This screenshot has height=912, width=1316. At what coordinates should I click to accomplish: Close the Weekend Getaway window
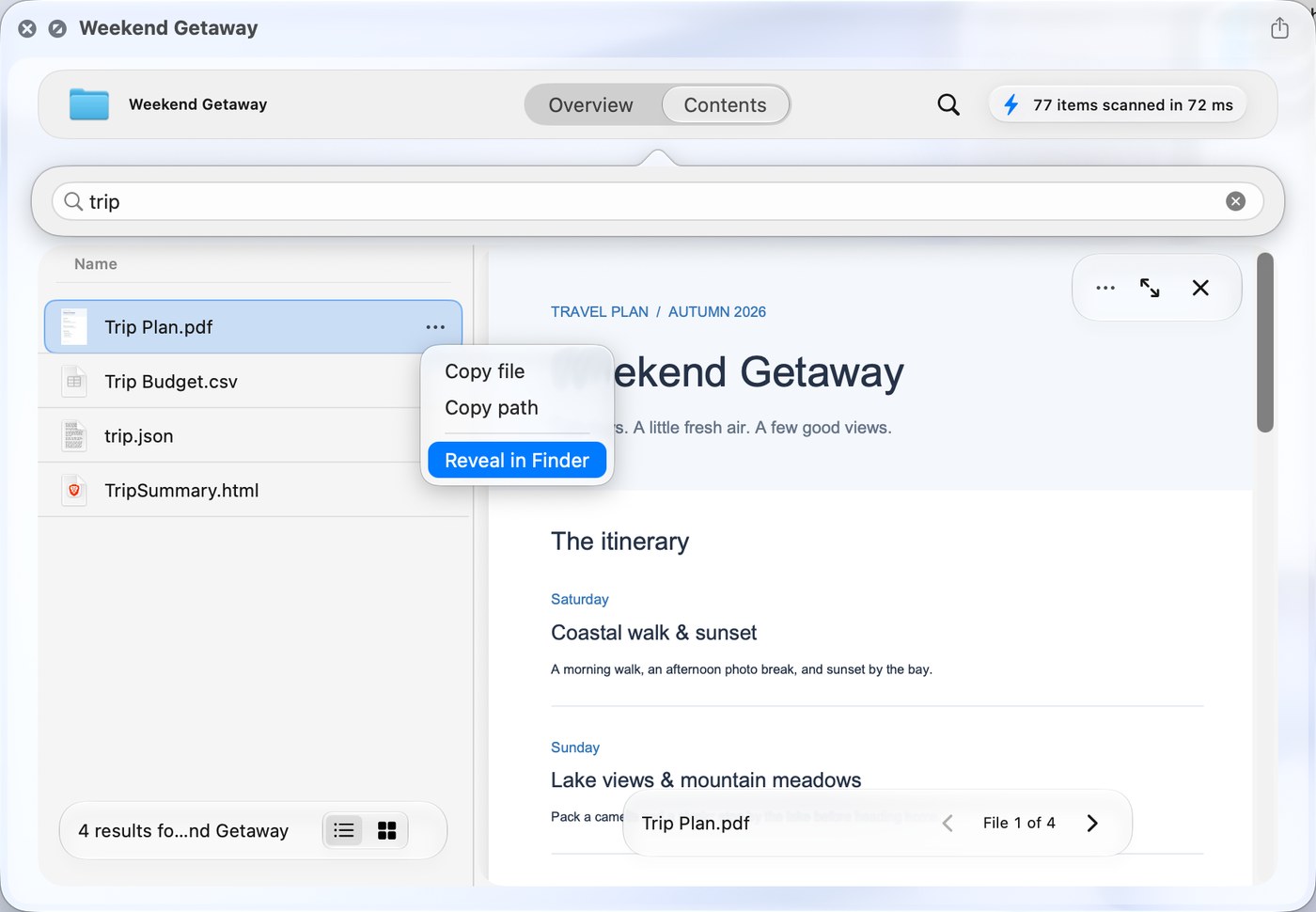[x=27, y=28]
